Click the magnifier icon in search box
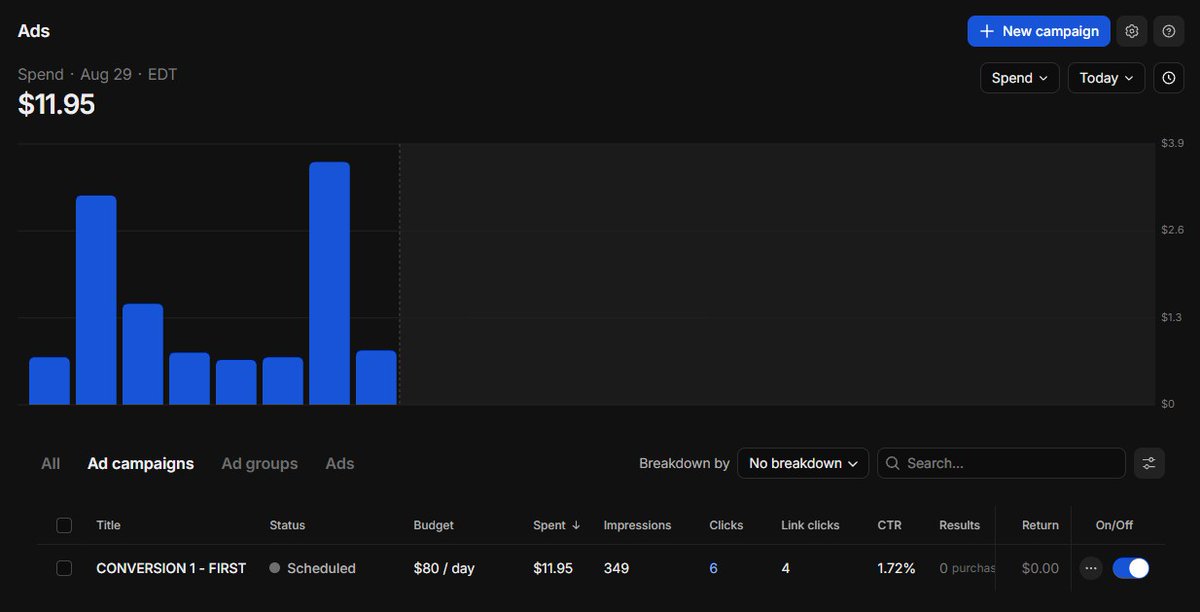The image size is (1200, 612). point(893,463)
